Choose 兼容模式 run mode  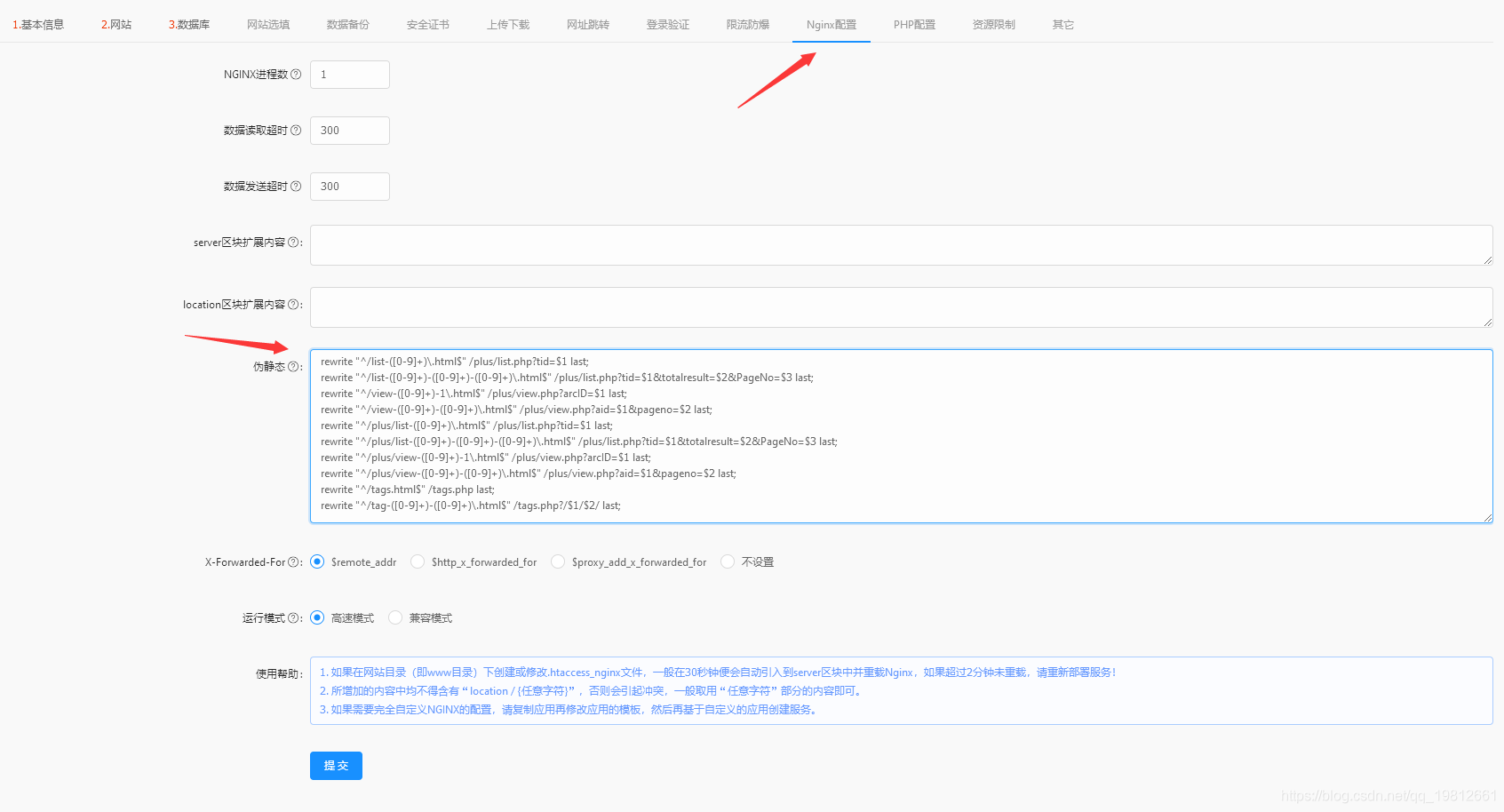[x=395, y=617]
